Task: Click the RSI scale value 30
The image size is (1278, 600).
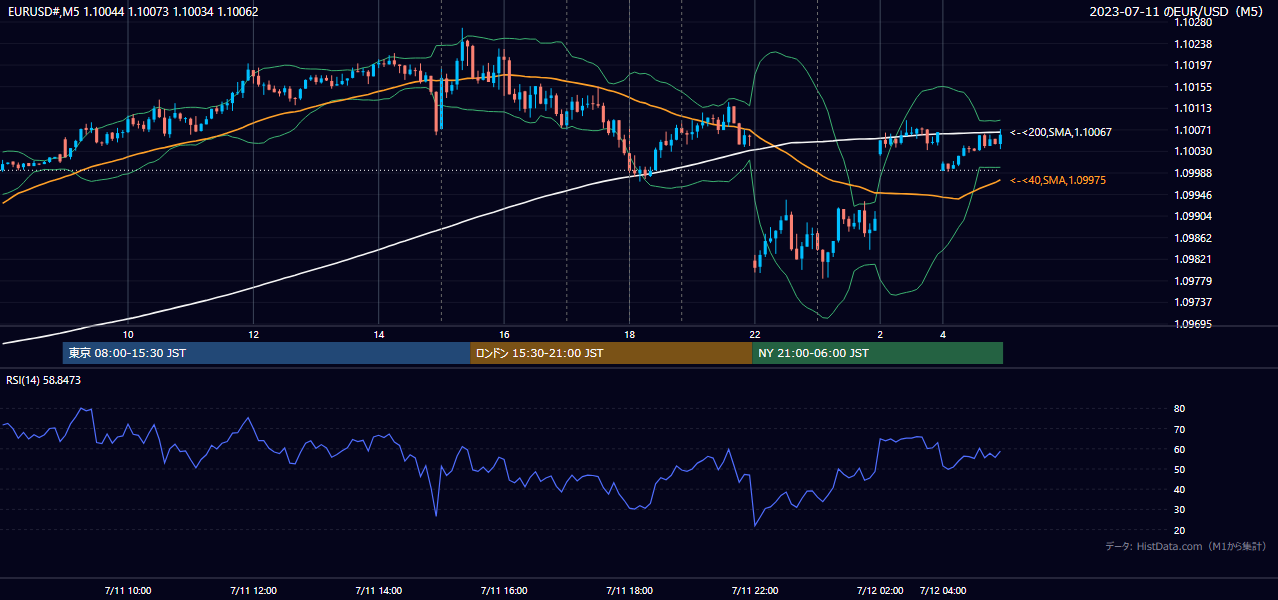Action: click(x=1180, y=510)
